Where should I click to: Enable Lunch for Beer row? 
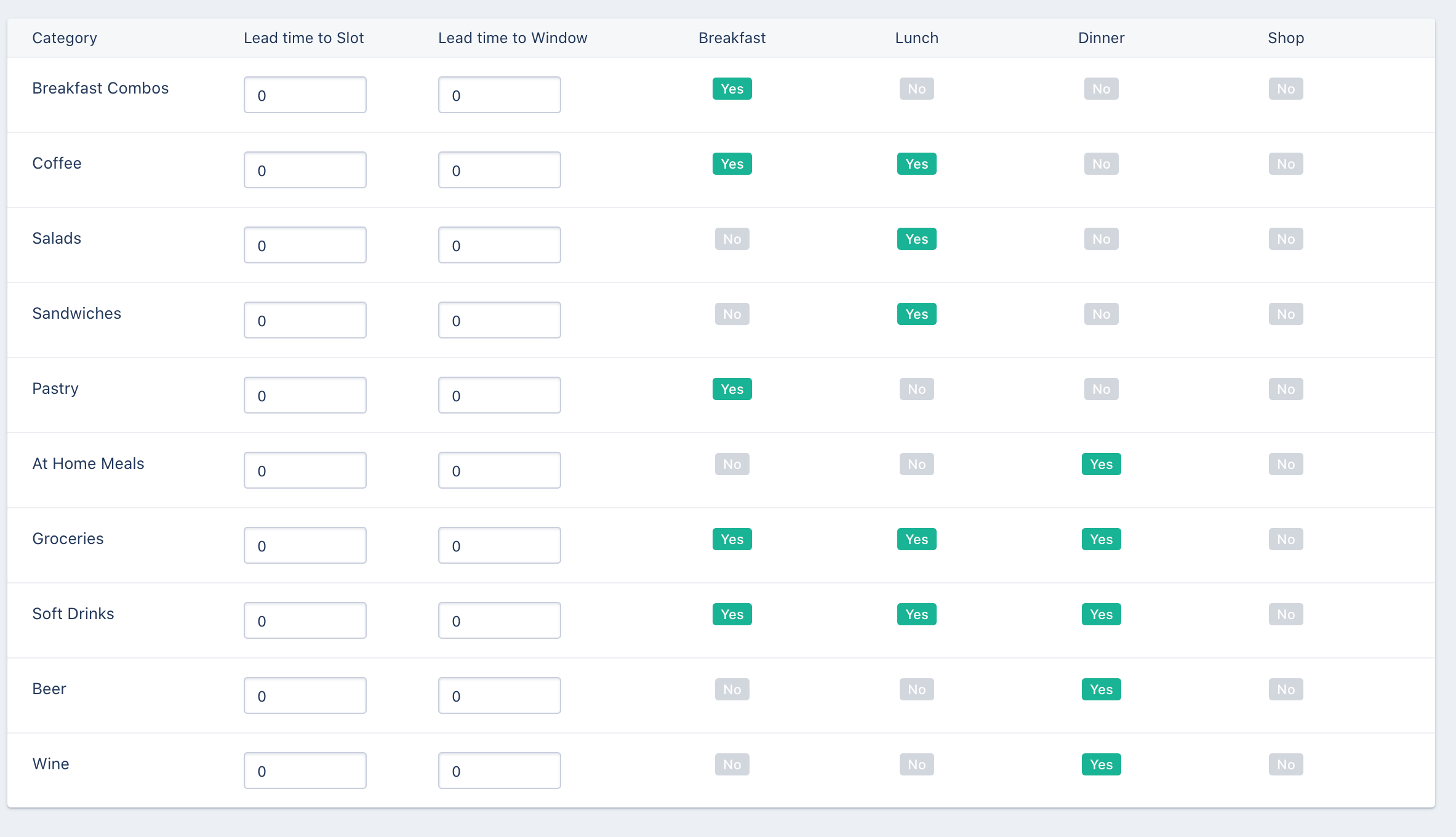tap(916, 689)
